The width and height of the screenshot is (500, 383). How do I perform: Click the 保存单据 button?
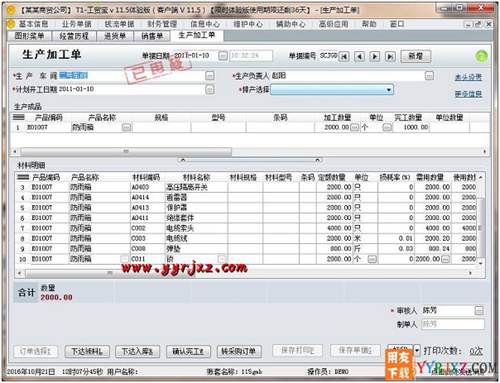tap(355, 350)
